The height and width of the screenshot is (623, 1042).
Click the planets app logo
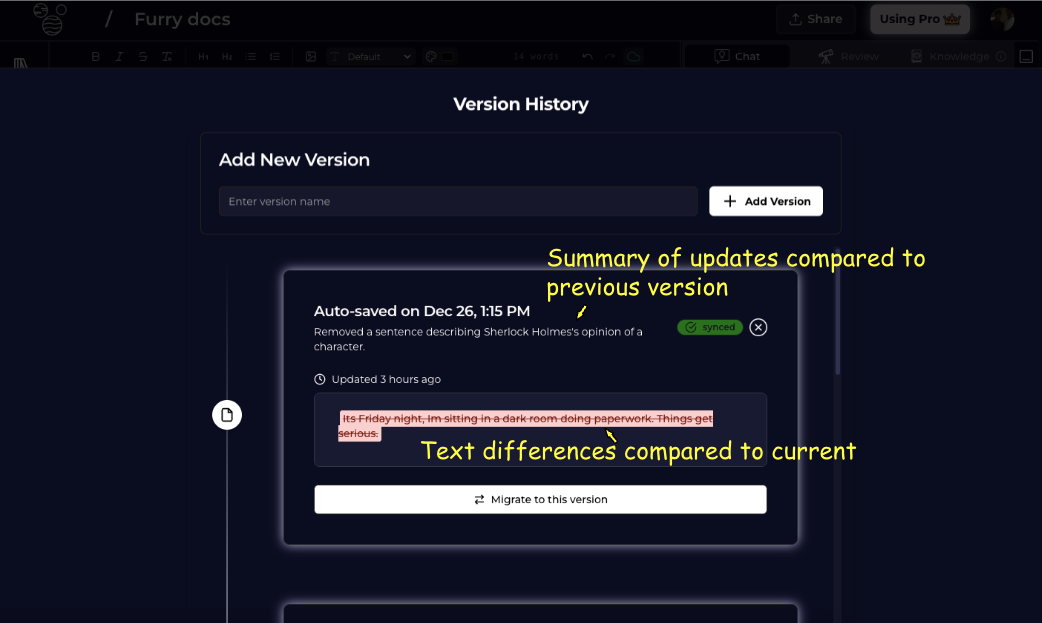tap(51, 19)
